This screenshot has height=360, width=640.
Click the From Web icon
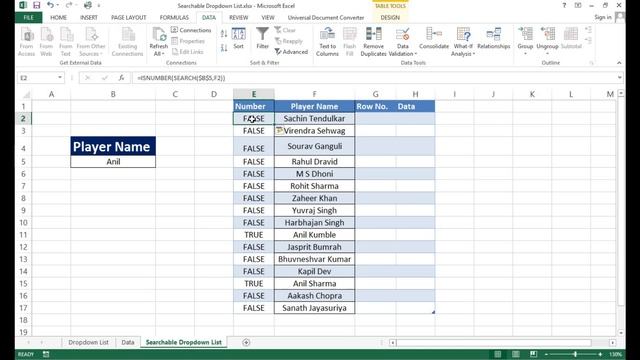point(46,41)
